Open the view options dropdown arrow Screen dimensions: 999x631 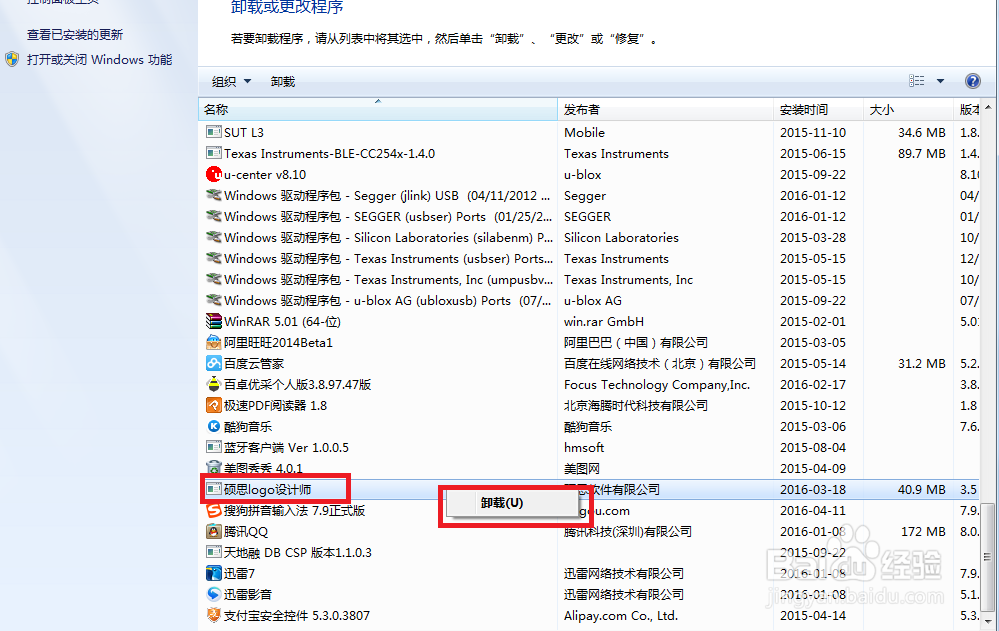(x=940, y=81)
